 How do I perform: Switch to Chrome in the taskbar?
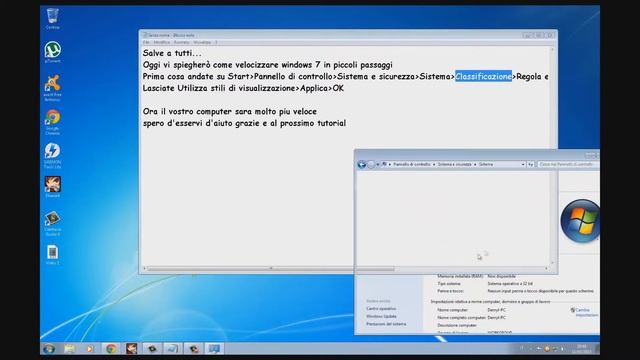pos(111,349)
